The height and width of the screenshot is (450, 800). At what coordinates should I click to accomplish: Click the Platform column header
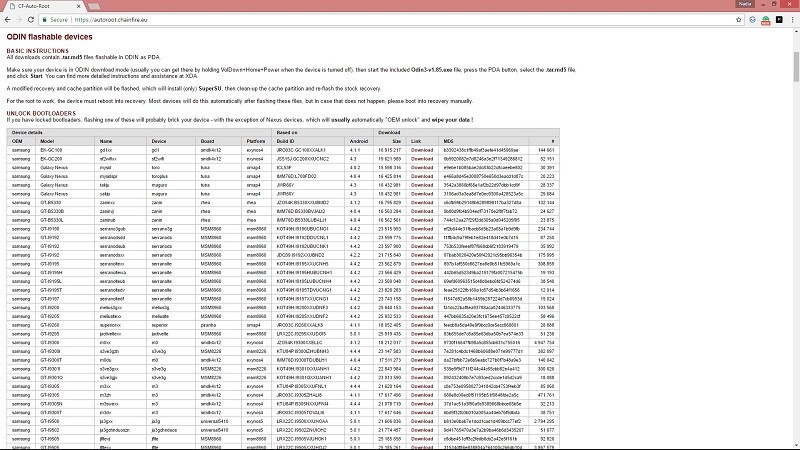click(256, 141)
